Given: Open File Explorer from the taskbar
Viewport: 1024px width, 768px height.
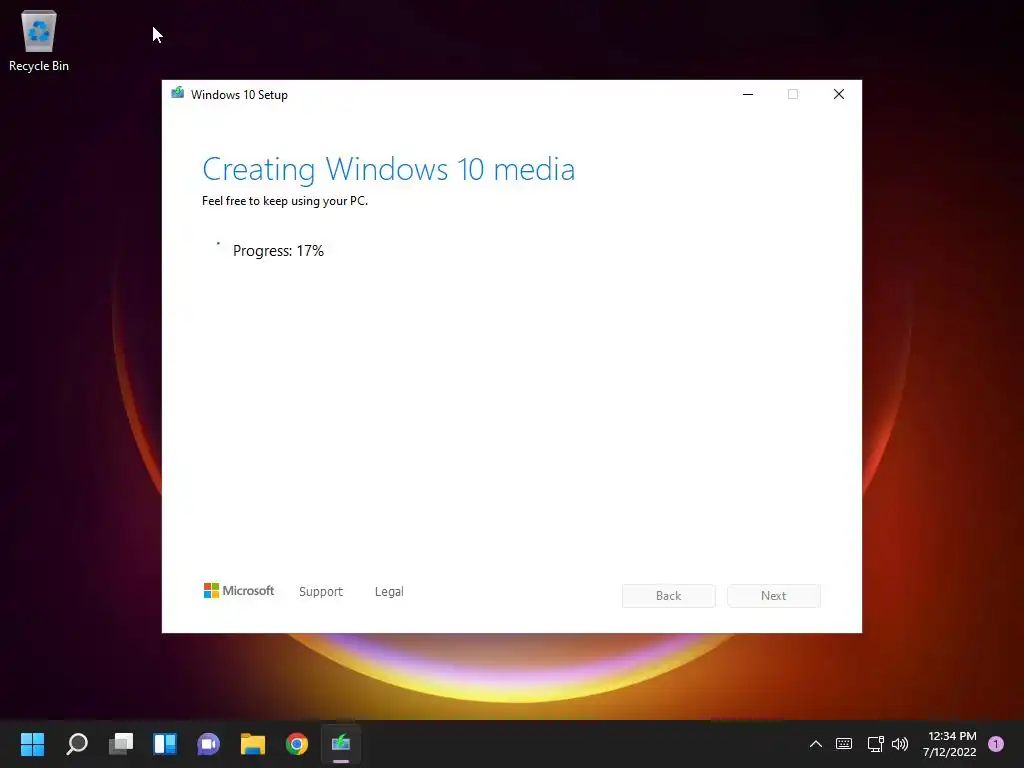Looking at the screenshot, I should 253,743.
